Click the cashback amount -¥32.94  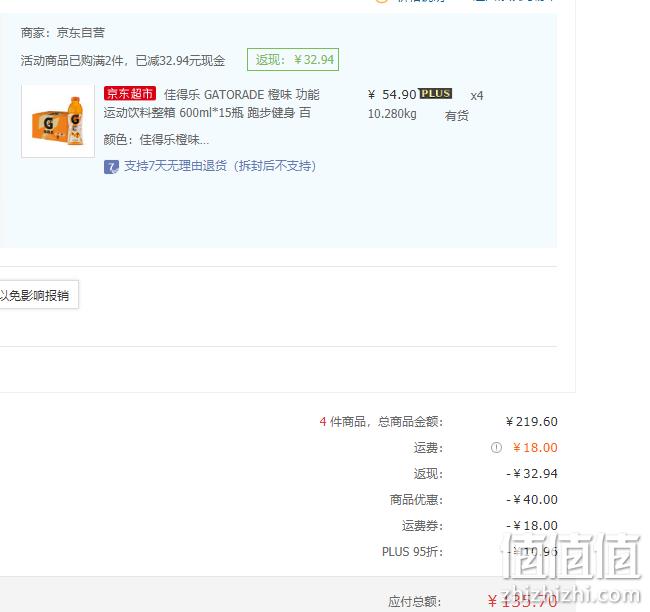click(532, 474)
